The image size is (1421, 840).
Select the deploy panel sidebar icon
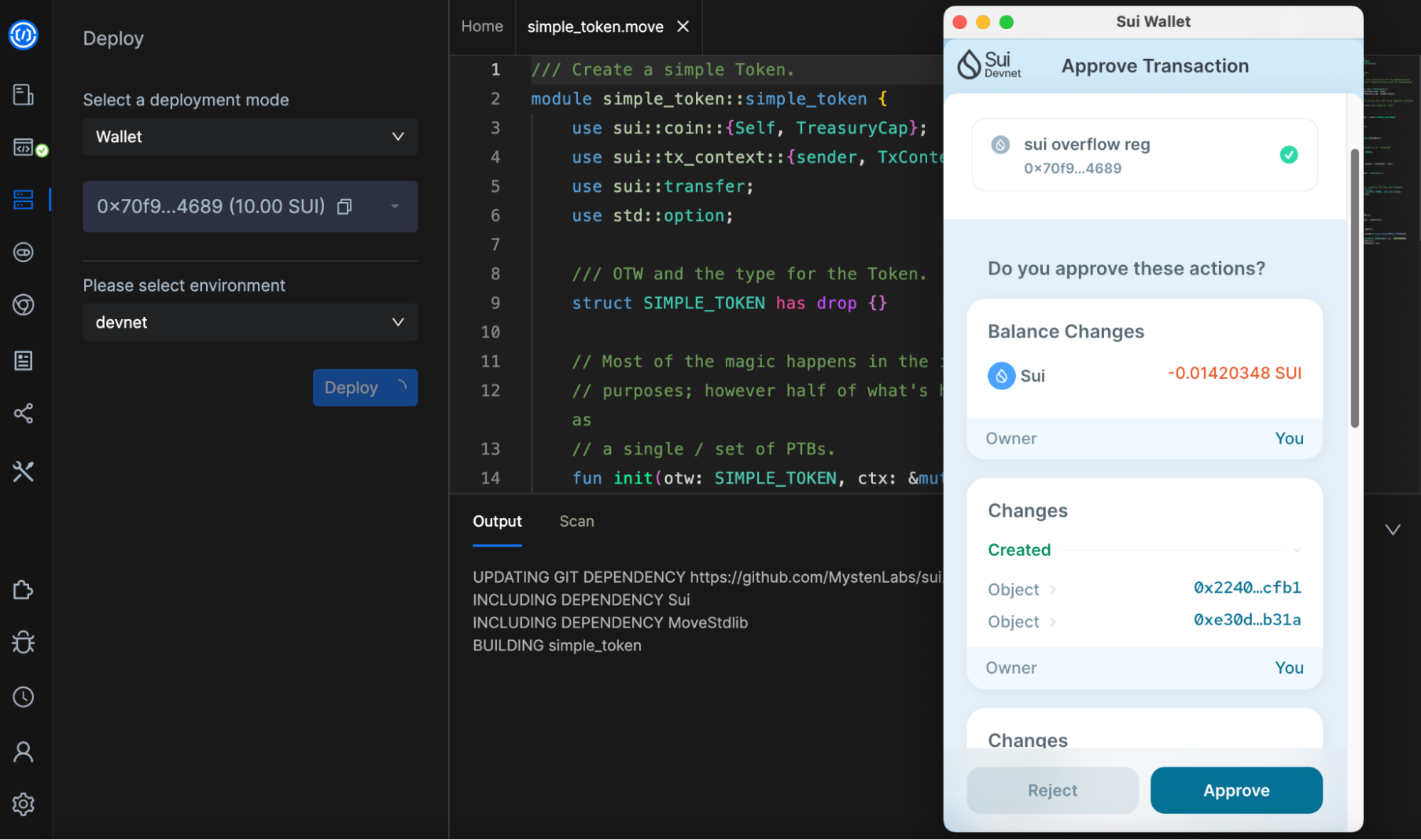tap(23, 200)
